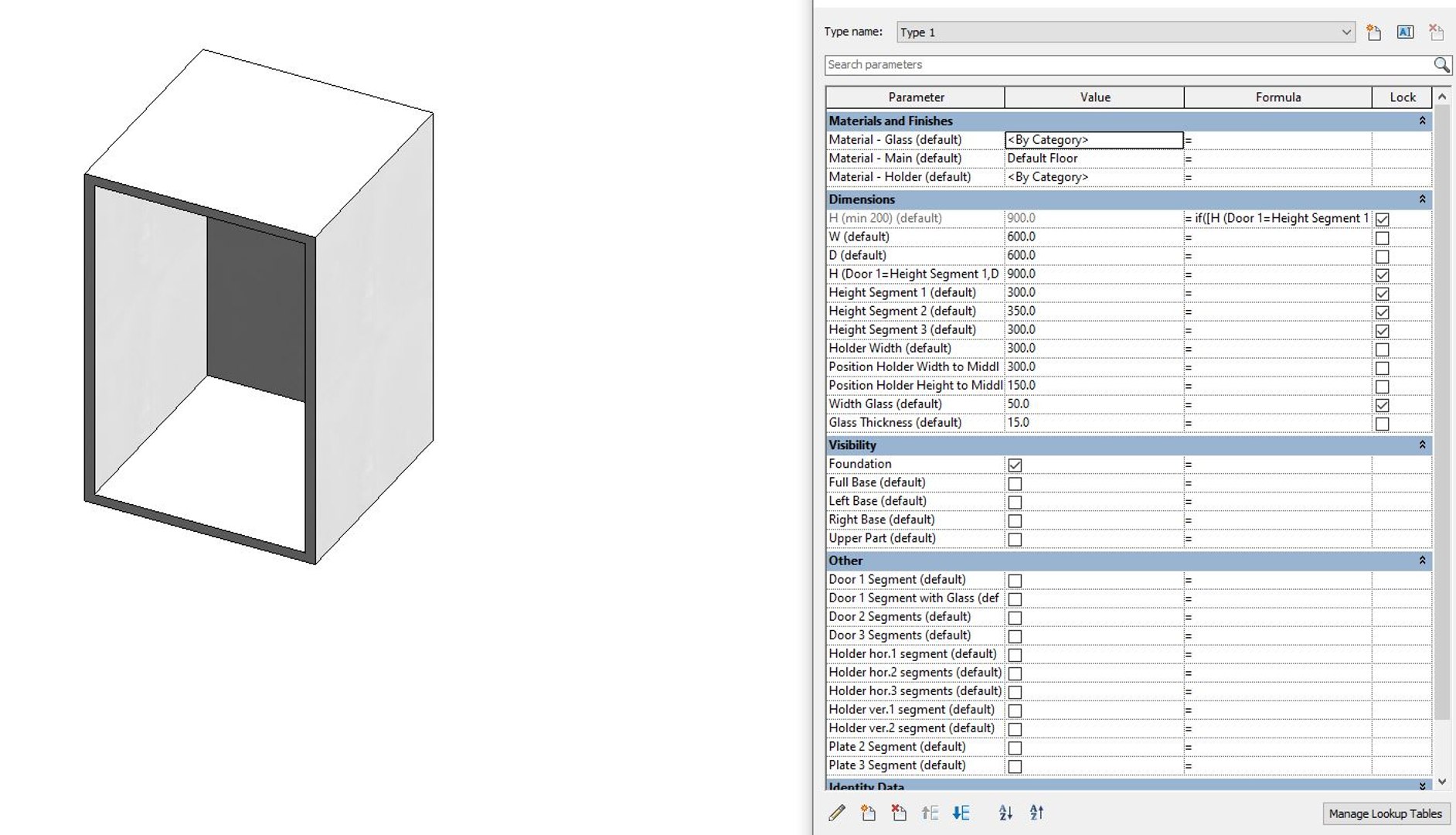This screenshot has height=835, width=1456.
Task: Expand the Identity Data group
Action: click(x=1422, y=786)
